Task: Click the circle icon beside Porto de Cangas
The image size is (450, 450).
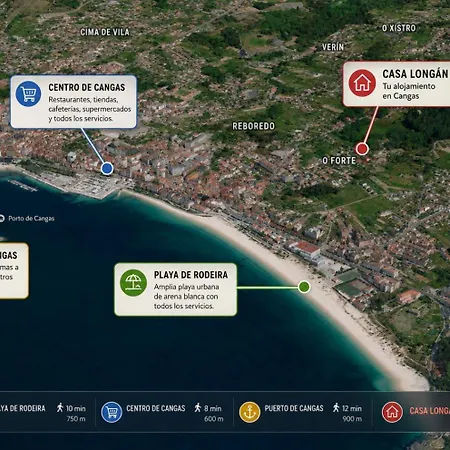Action: click(x=1, y=218)
